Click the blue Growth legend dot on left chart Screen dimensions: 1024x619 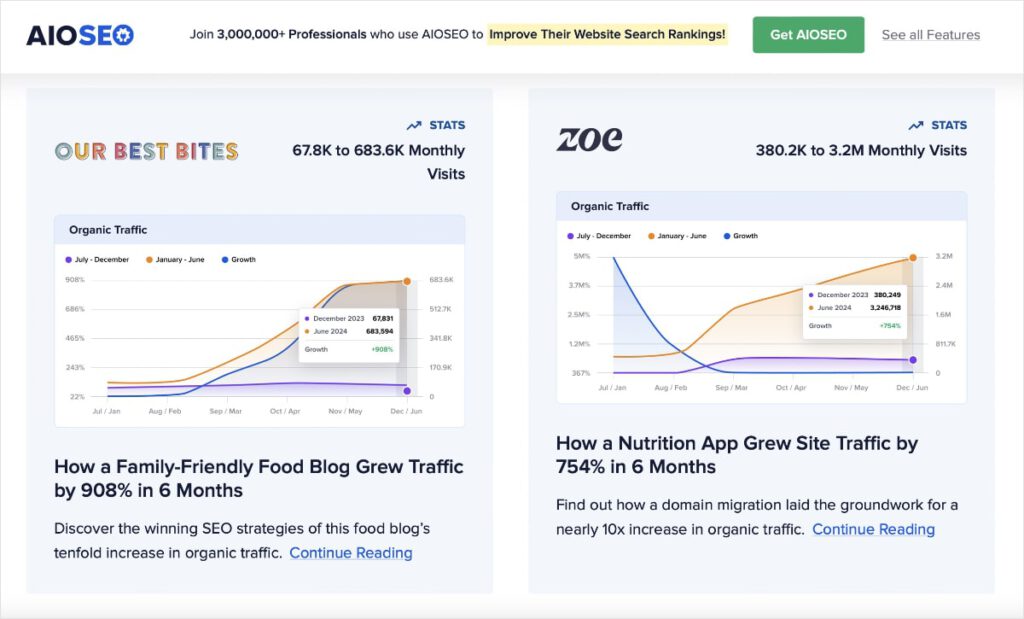coord(226,259)
